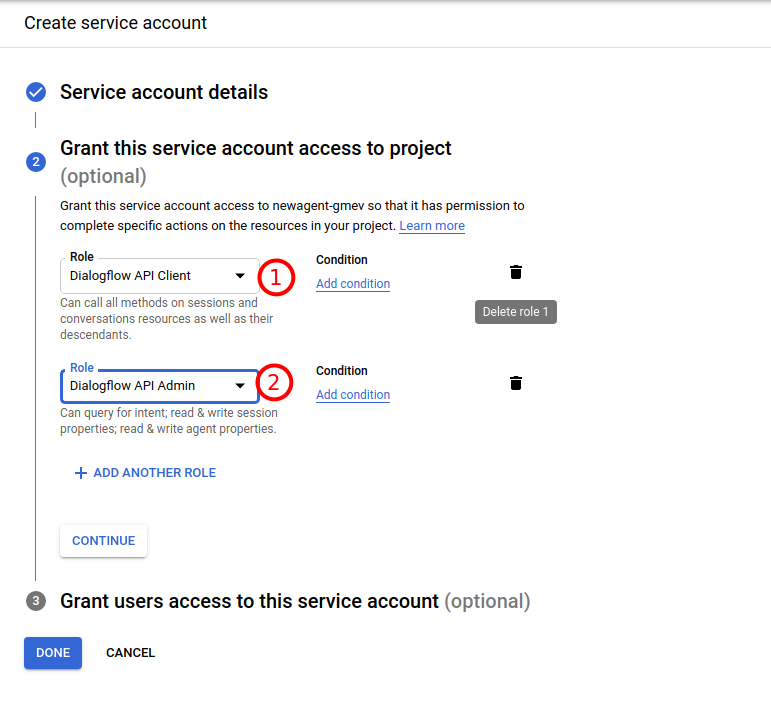This screenshot has width=771, height=711.
Task: Click the DONE button
Action: tap(53, 653)
